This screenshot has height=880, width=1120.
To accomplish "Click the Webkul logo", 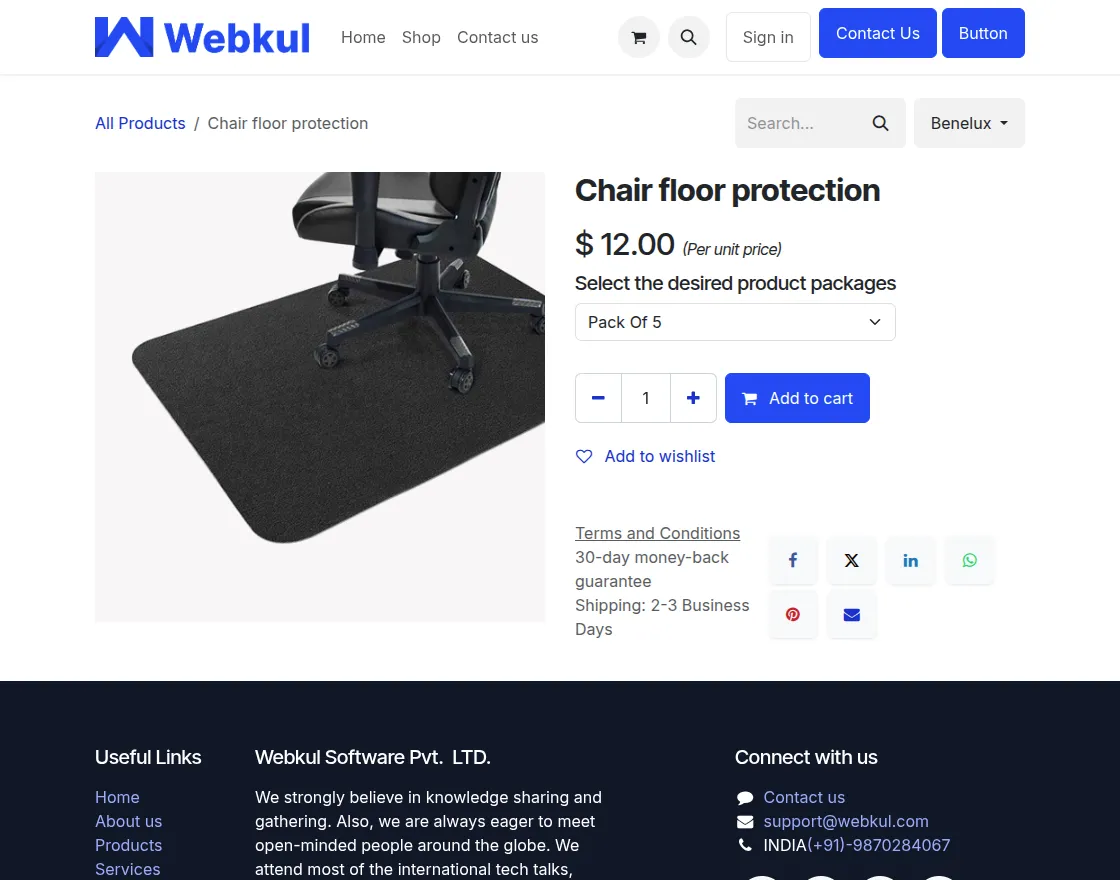I will (x=202, y=37).
